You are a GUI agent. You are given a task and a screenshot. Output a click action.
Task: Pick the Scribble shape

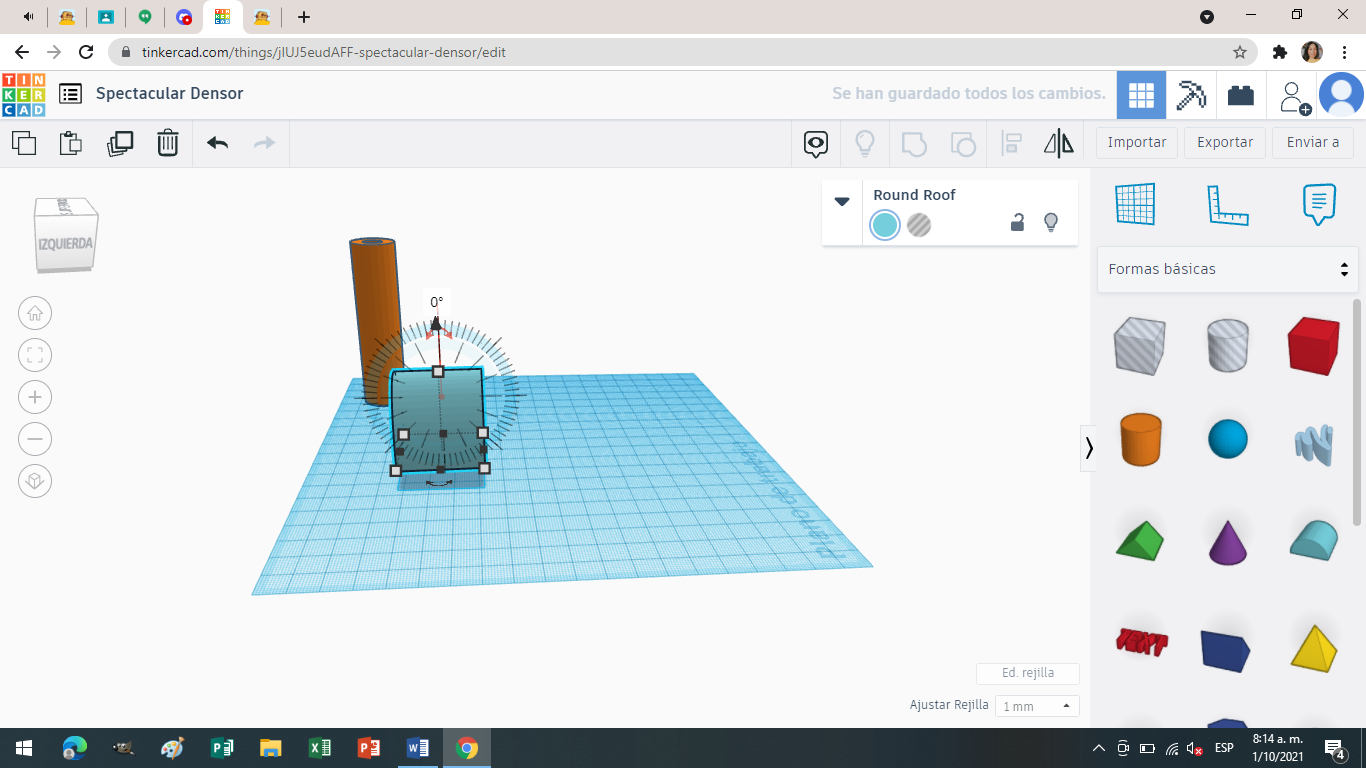(x=1314, y=444)
